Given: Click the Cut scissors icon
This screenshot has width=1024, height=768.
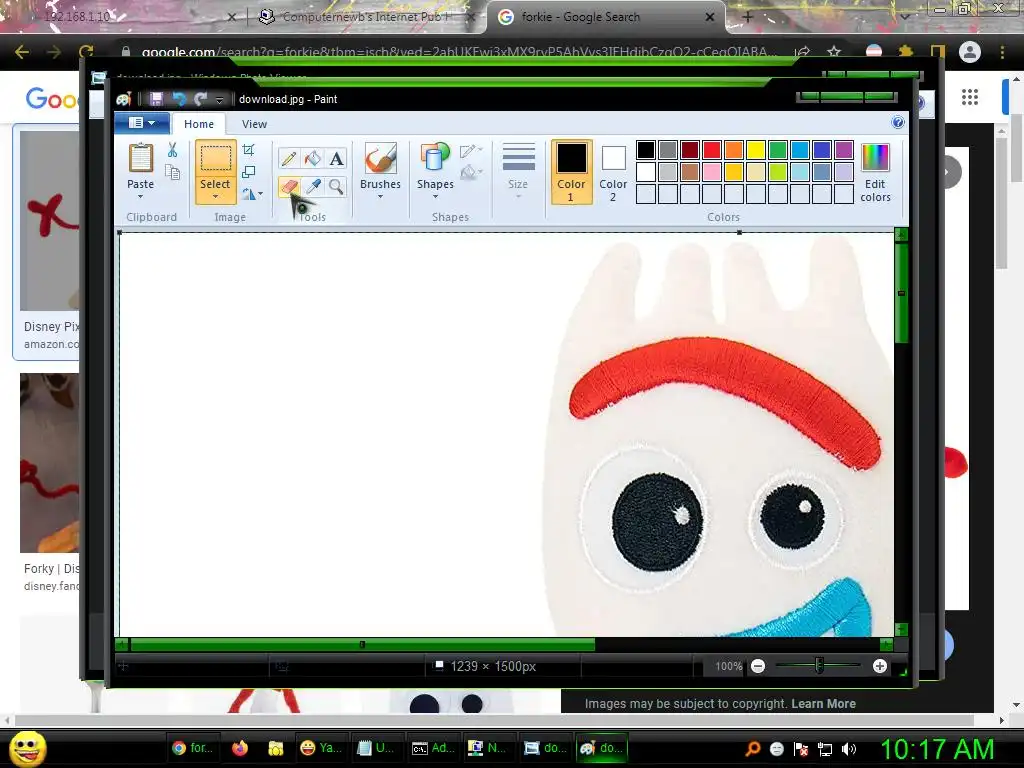Looking at the screenshot, I should point(172,150).
